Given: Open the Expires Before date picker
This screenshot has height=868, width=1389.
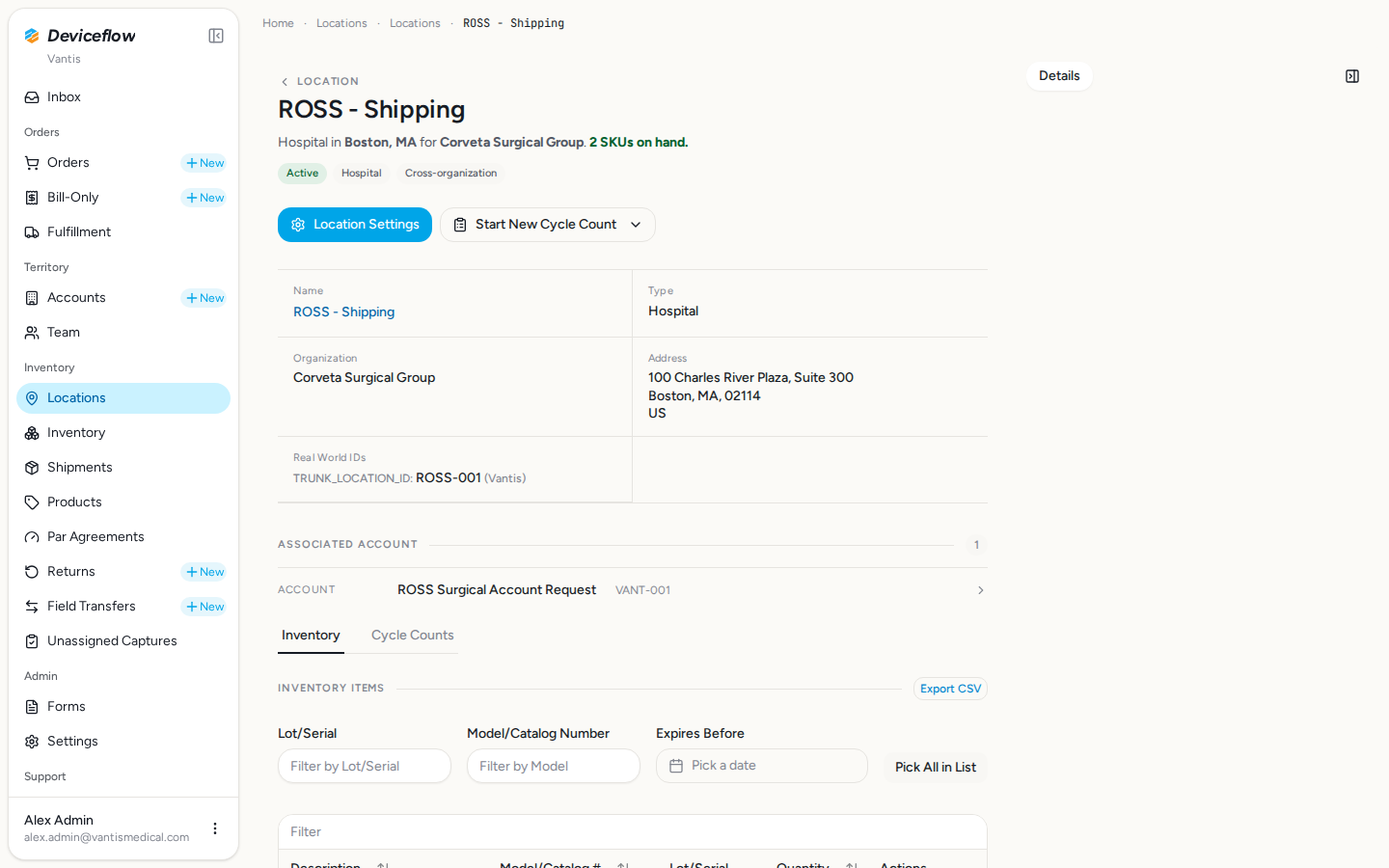Looking at the screenshot, I should click(762, 766).
